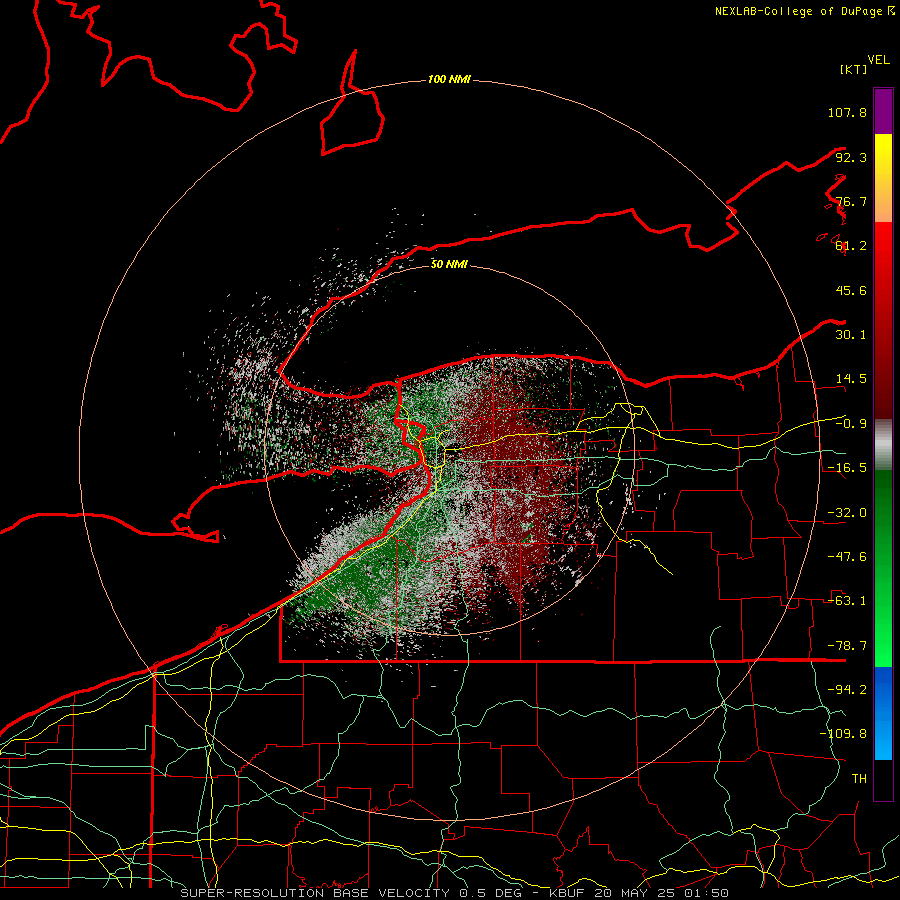This screenshot has width=900, height=900.
Task: Select the 92.3 velocity scale value
Action: [851, 157]
